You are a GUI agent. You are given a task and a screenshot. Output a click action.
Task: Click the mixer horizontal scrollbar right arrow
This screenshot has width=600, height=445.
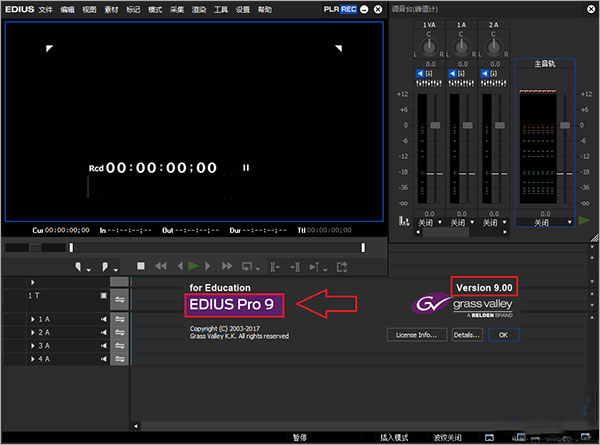(505, 232)
